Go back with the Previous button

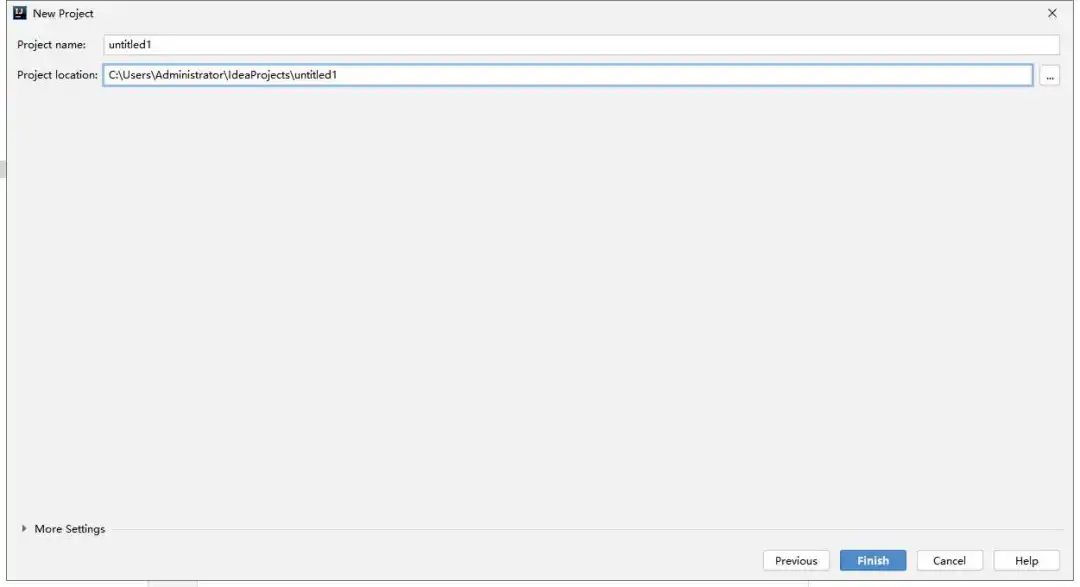tap(795, 561)
